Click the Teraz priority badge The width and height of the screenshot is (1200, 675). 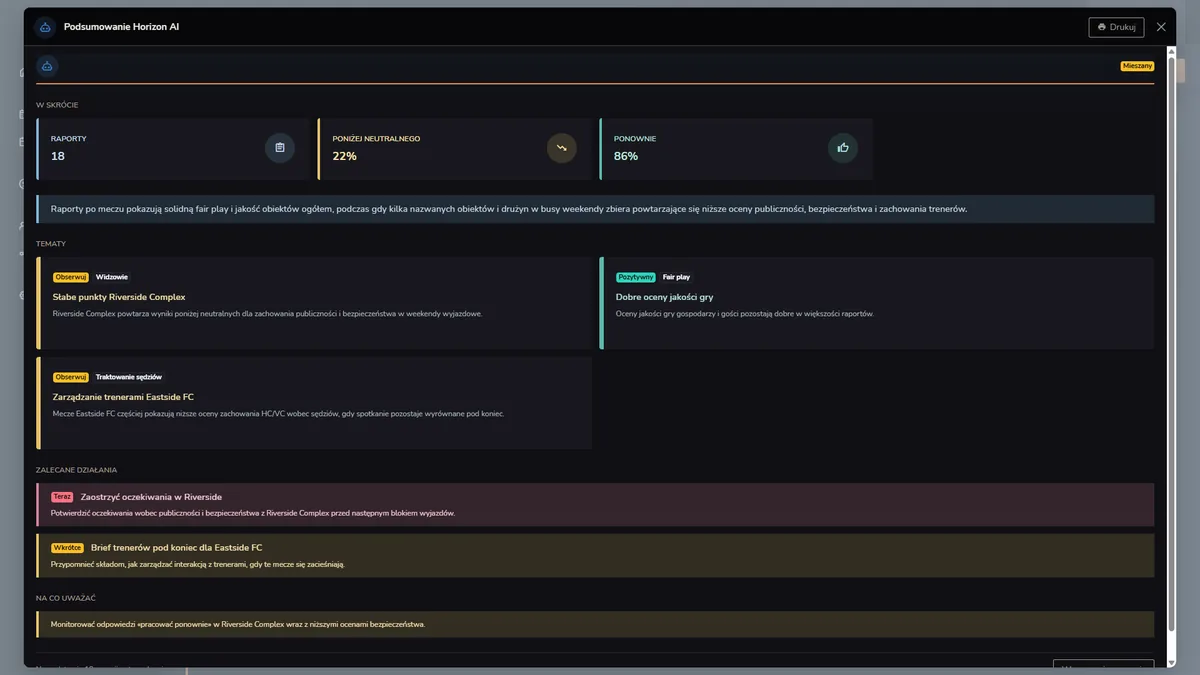63,497
